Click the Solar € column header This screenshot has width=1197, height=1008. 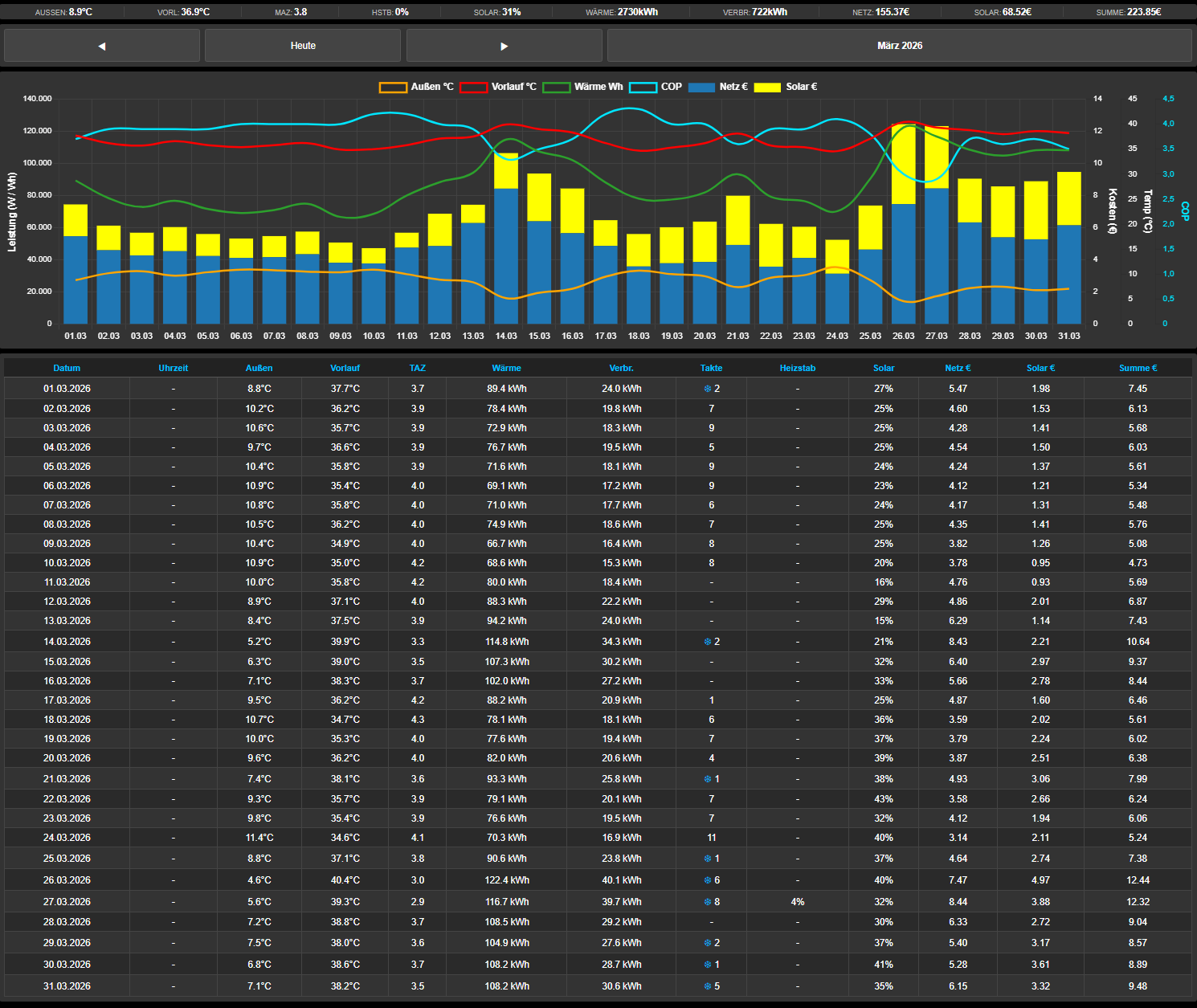[x=1040, y=368]
